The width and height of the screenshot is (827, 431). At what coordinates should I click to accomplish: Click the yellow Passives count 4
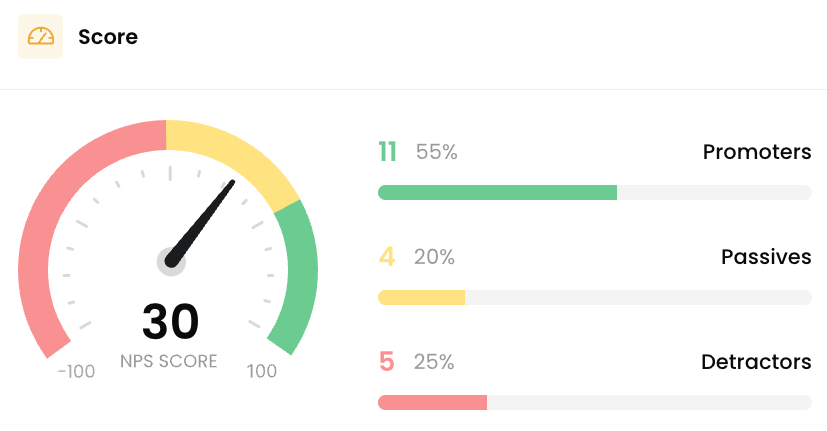(x=387, y=257)
